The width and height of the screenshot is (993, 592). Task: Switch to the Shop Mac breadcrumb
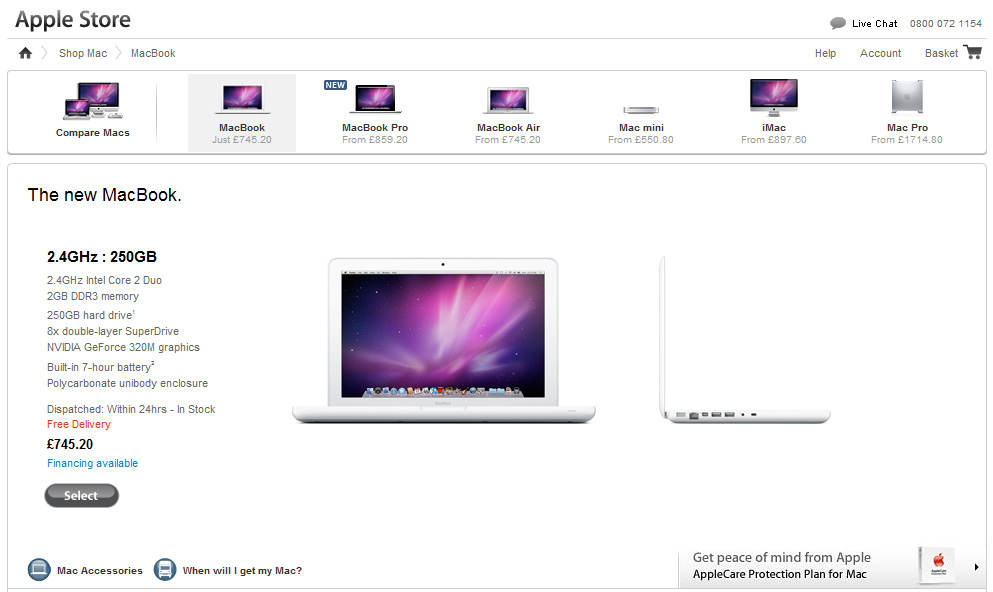pyautogui.click(x=83, y=53)
